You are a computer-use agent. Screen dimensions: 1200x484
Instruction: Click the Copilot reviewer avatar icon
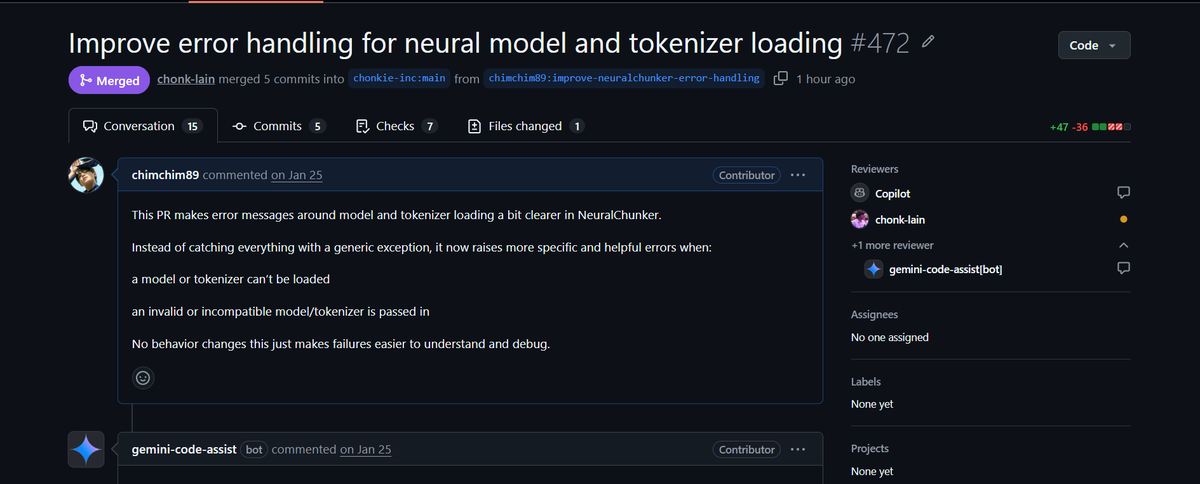tap(859, 194)
